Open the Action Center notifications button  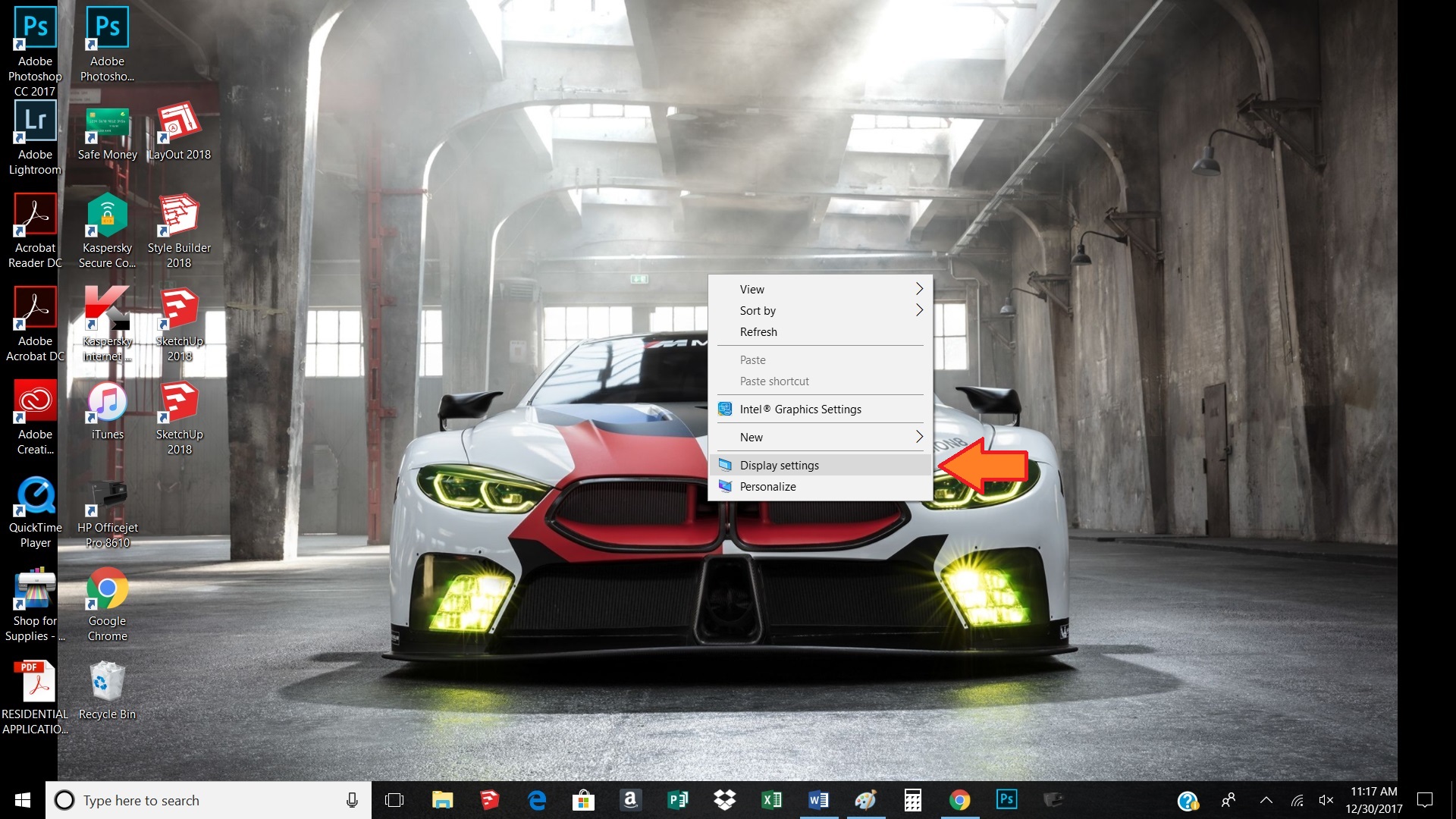(1425, 800)
